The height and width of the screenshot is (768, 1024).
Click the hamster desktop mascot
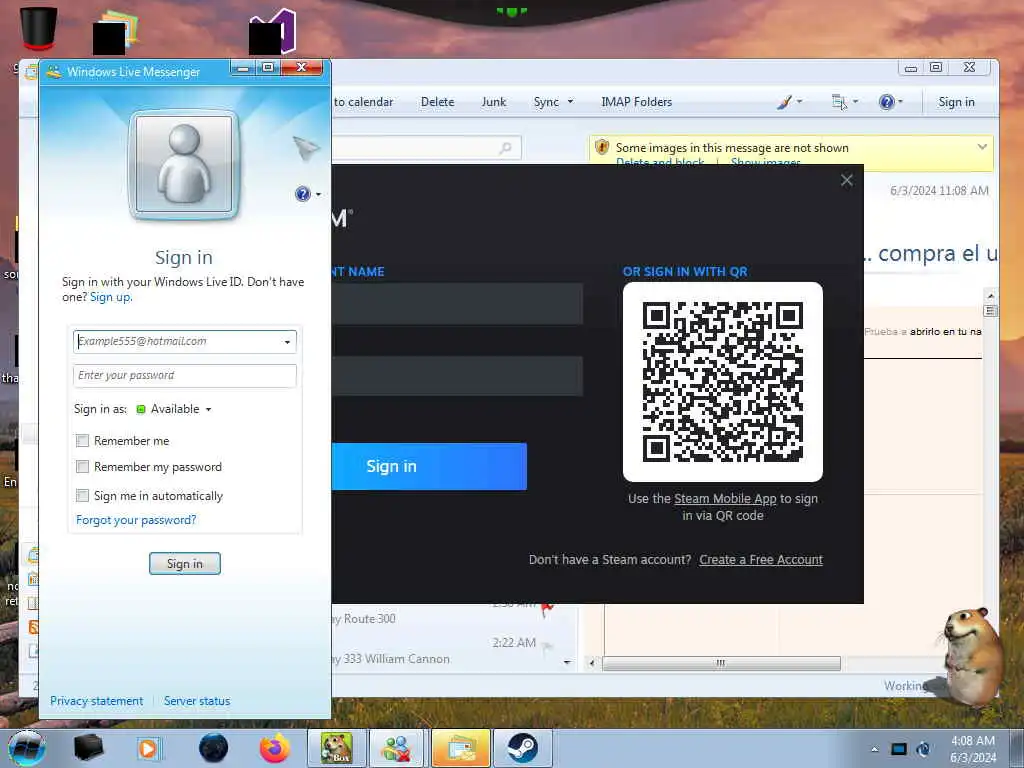[970, 656]
